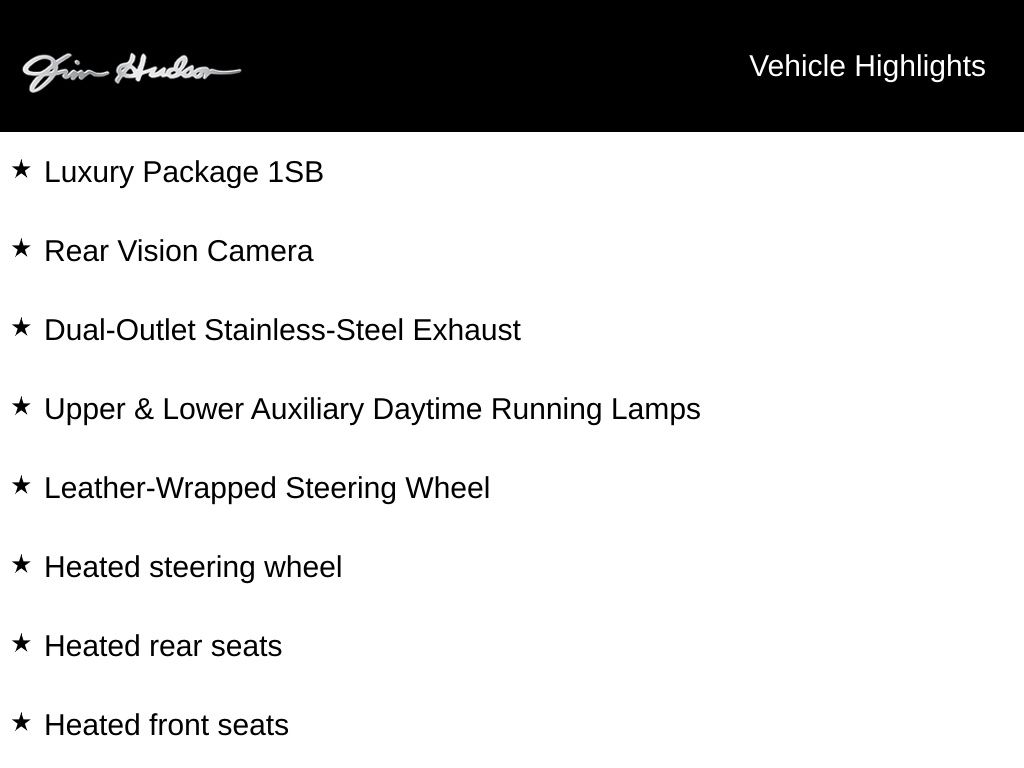Viewport: 1024px width, 768px height.
Task: Click the Dual-Outlet Stainless-Steel Exhaust item
Action: coord(282,330)
